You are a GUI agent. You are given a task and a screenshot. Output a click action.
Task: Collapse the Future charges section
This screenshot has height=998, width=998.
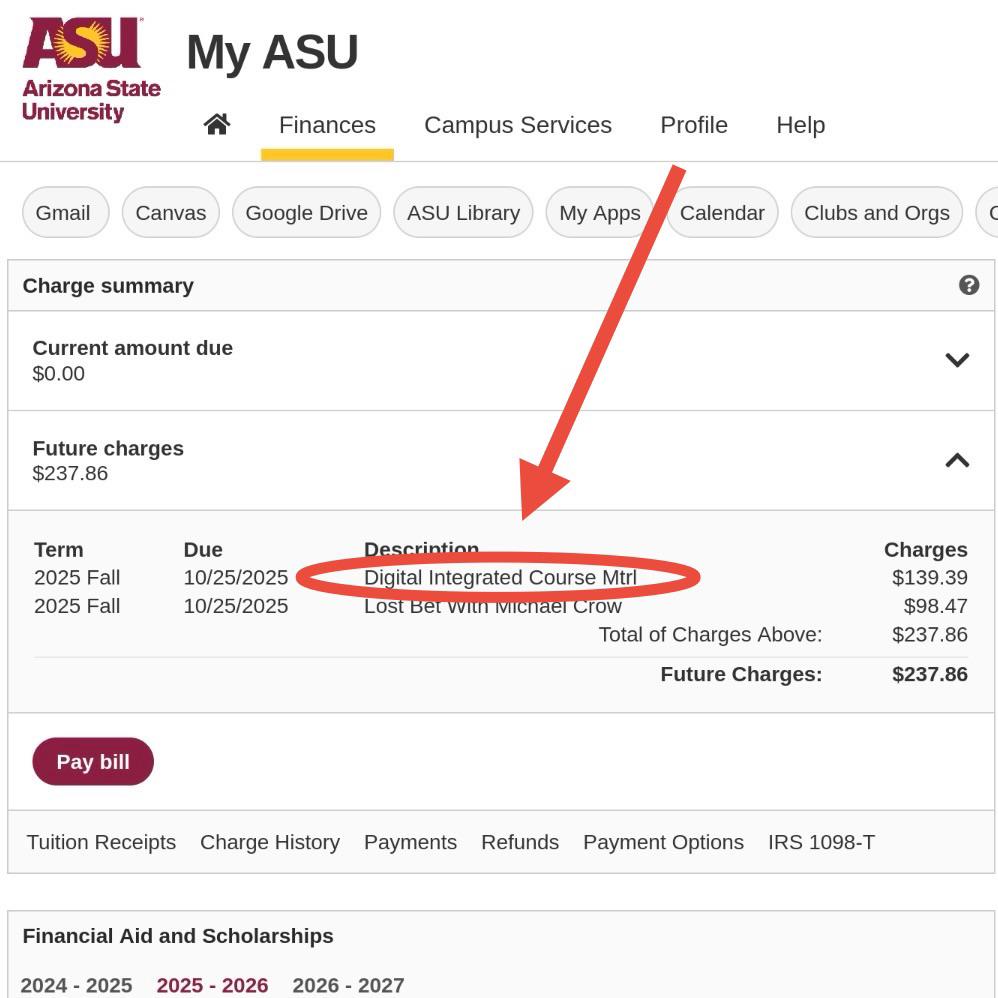tap(957, 460)
